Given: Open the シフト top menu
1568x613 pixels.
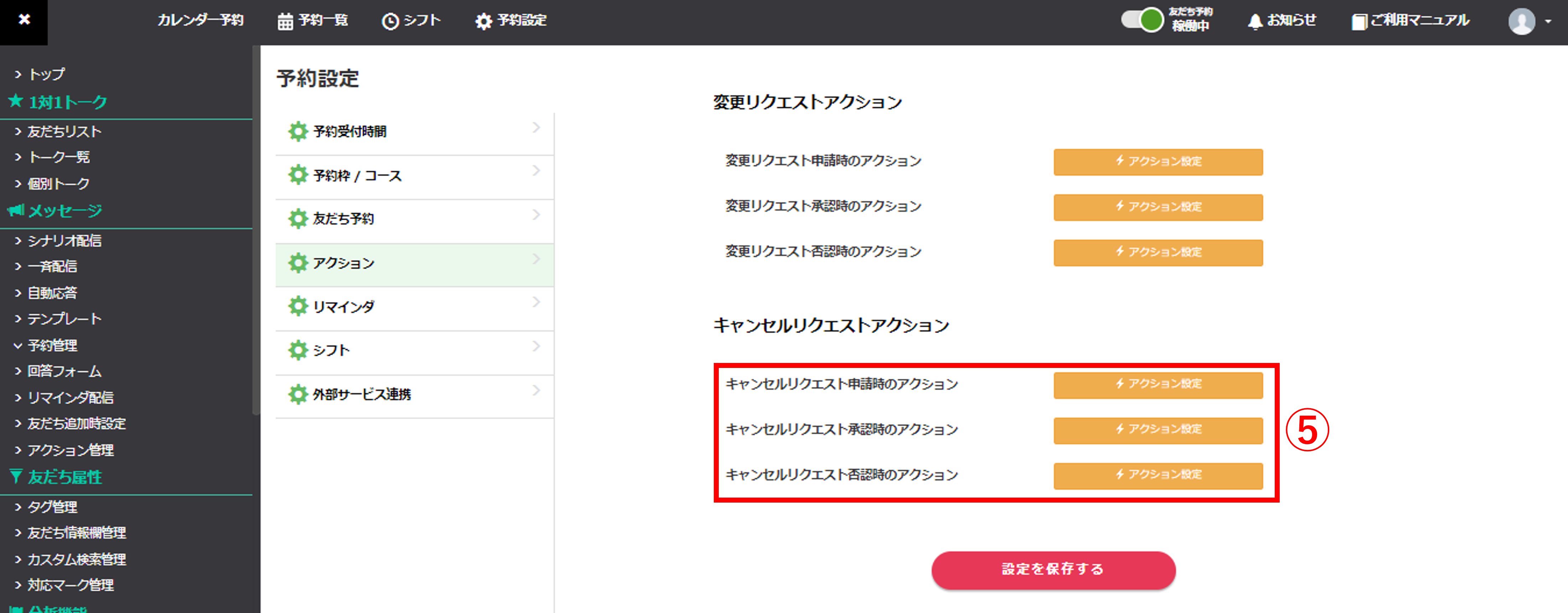Looking at the screenshot, I should point(422,21).
